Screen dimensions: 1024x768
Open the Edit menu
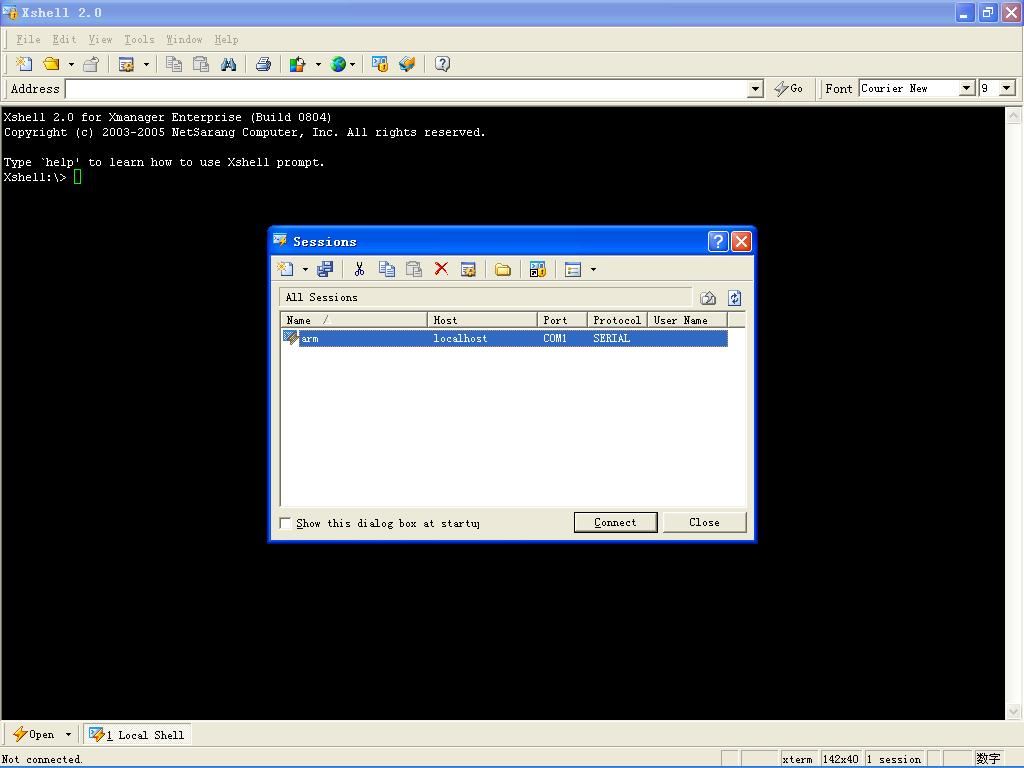coord(64,39)
